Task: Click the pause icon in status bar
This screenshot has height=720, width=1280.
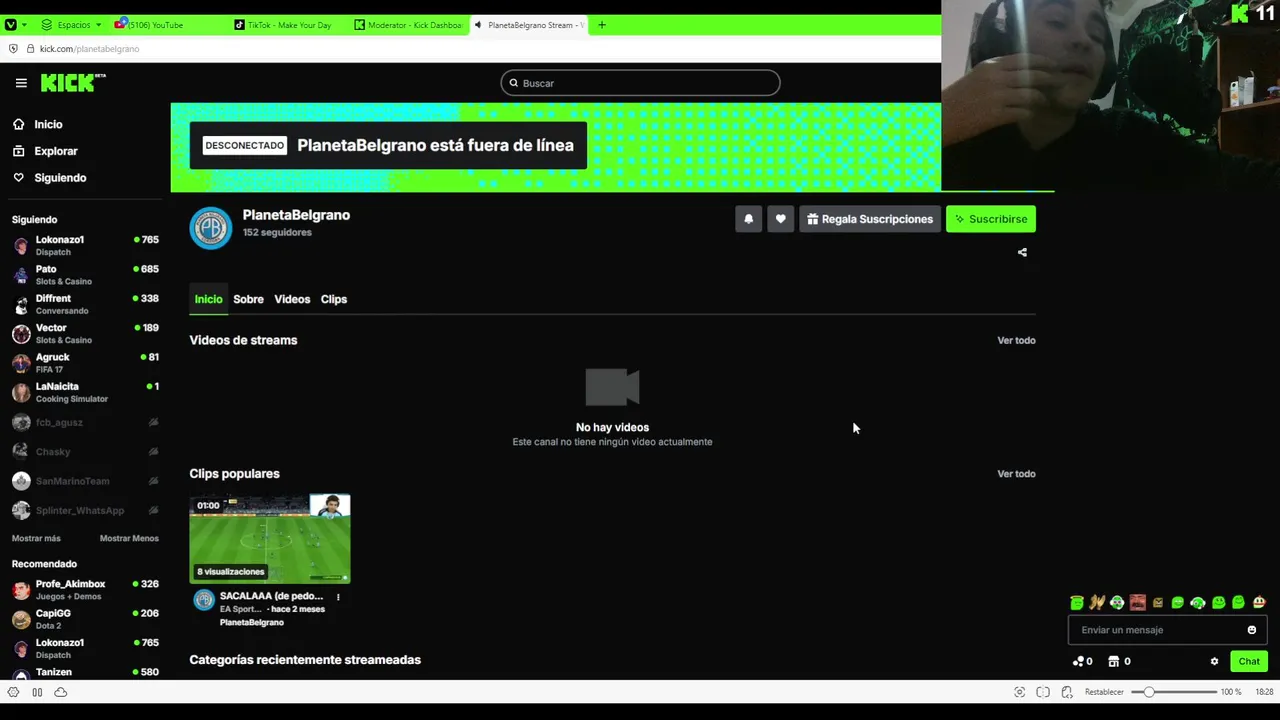Action: pyautogui.click(x=37, y=692)
